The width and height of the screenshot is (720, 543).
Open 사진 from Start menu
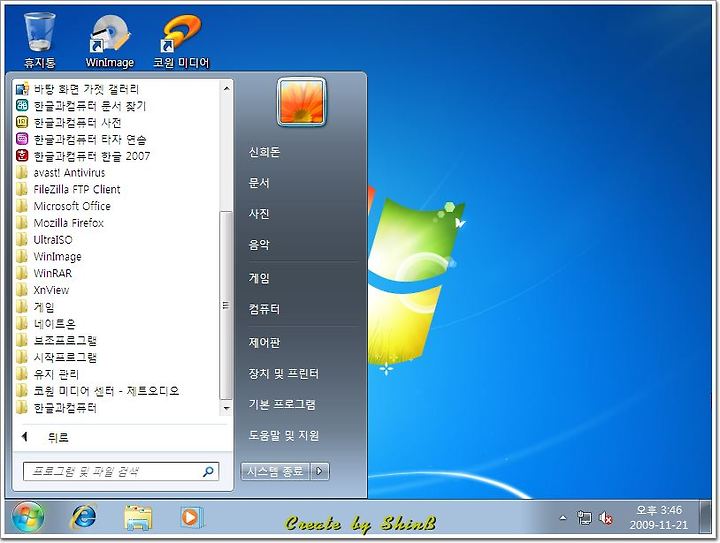pyautogui.click(x=259, y=214)
